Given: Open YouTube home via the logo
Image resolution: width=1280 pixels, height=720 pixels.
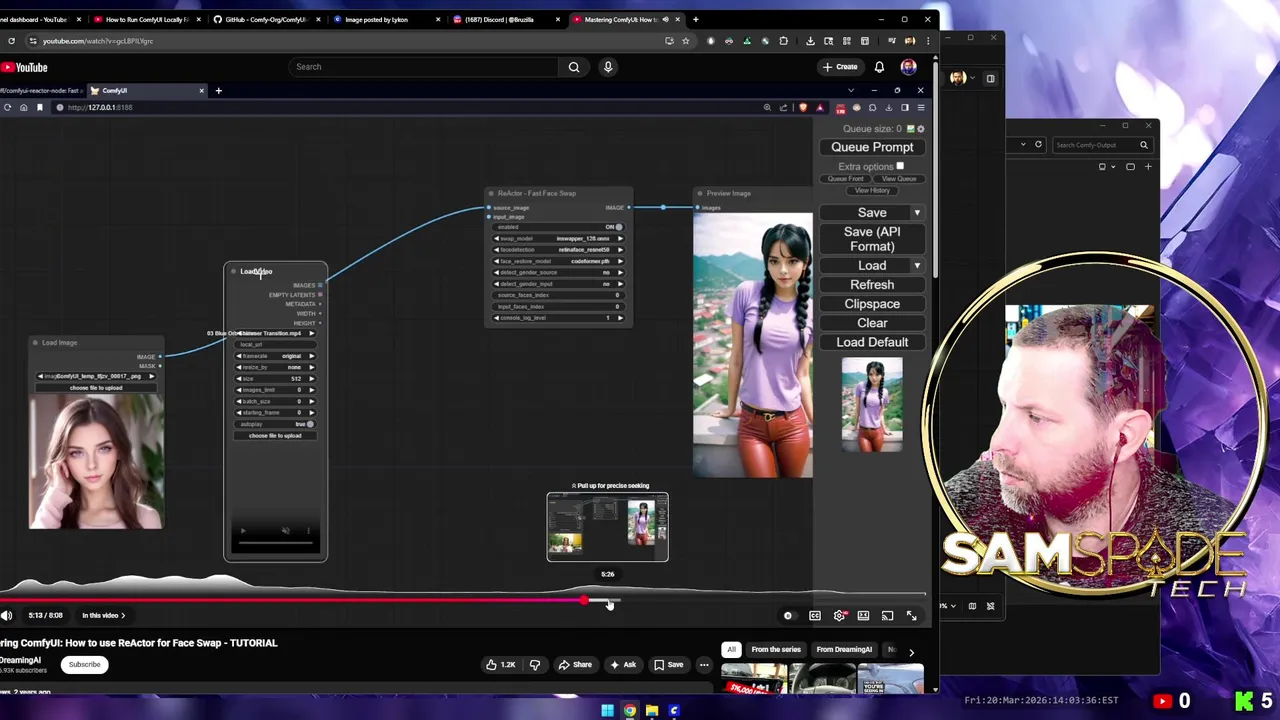Looking at the screenshot, I should click(x=24, y=67).
